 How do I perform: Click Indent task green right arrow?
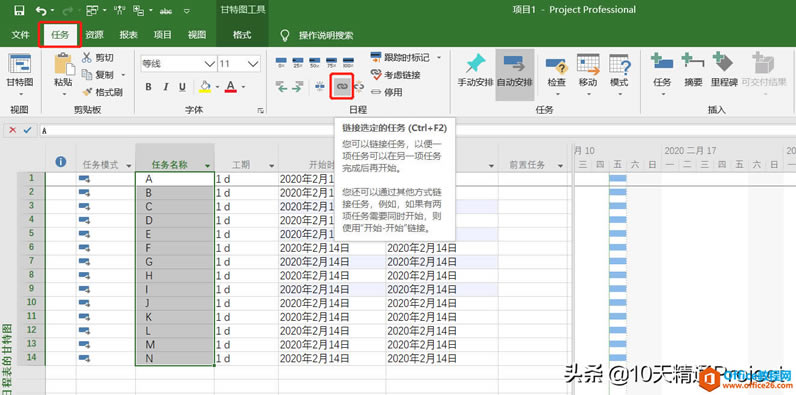[298, 87]
